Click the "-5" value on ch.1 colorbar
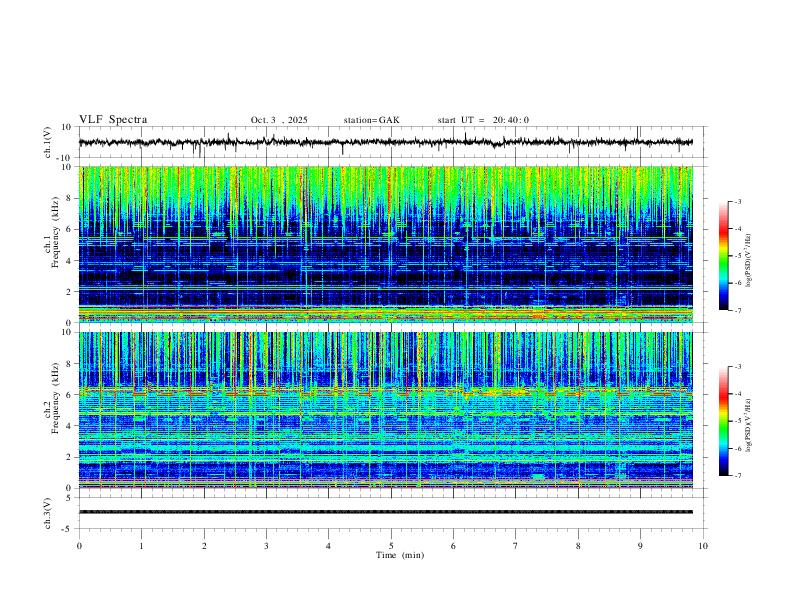 738,256
